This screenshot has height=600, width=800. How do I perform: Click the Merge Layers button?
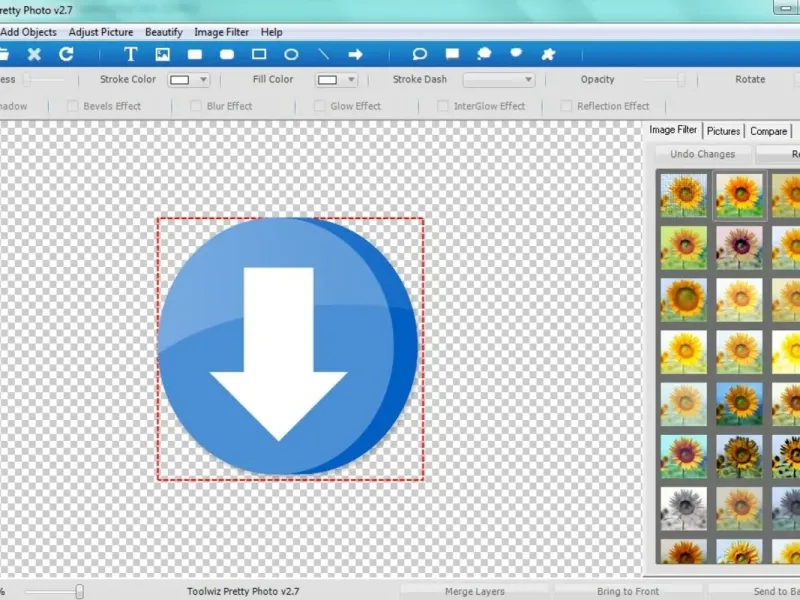(x=474, y=591)
